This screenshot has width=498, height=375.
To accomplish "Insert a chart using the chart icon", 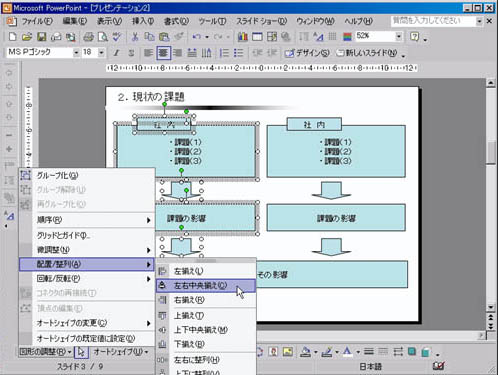I will click(243, 37).
